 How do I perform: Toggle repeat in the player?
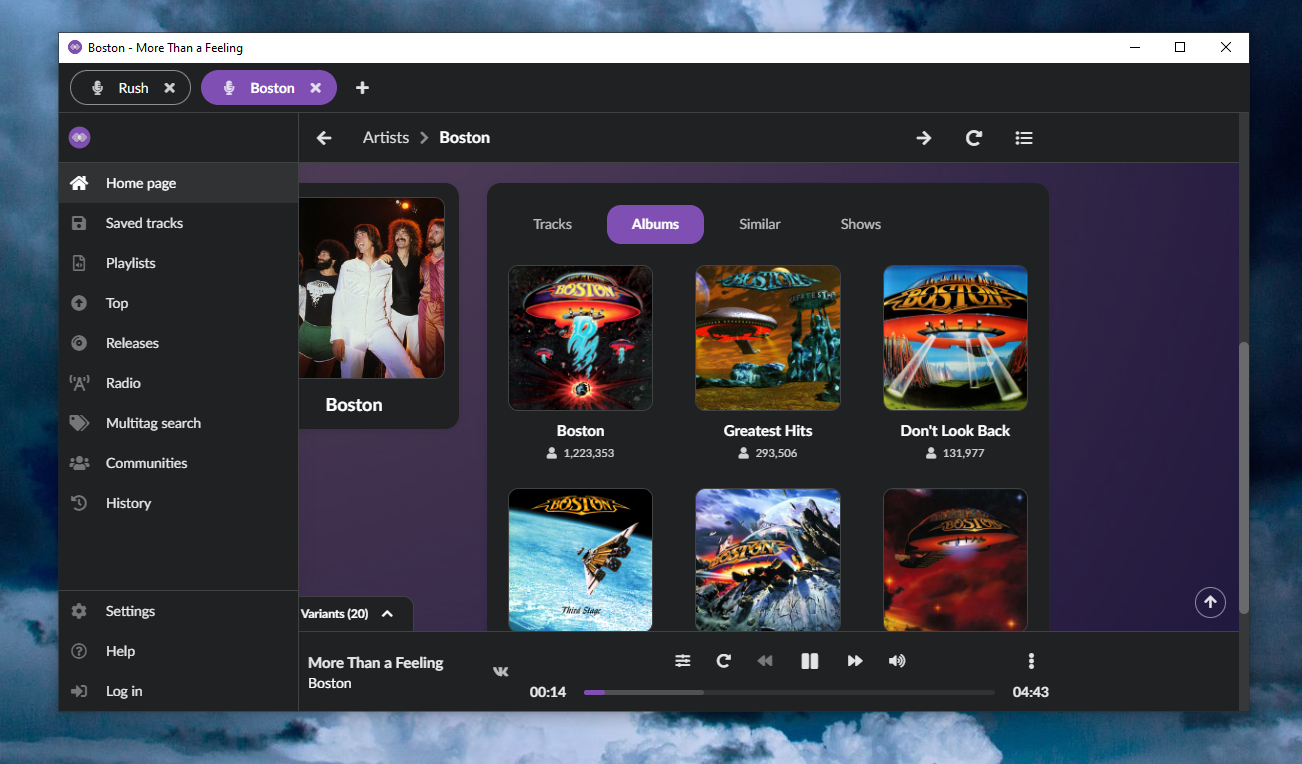[724, 661]
